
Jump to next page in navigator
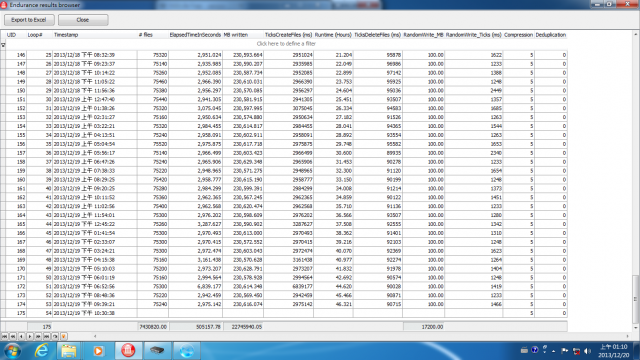tap(38, 336)
